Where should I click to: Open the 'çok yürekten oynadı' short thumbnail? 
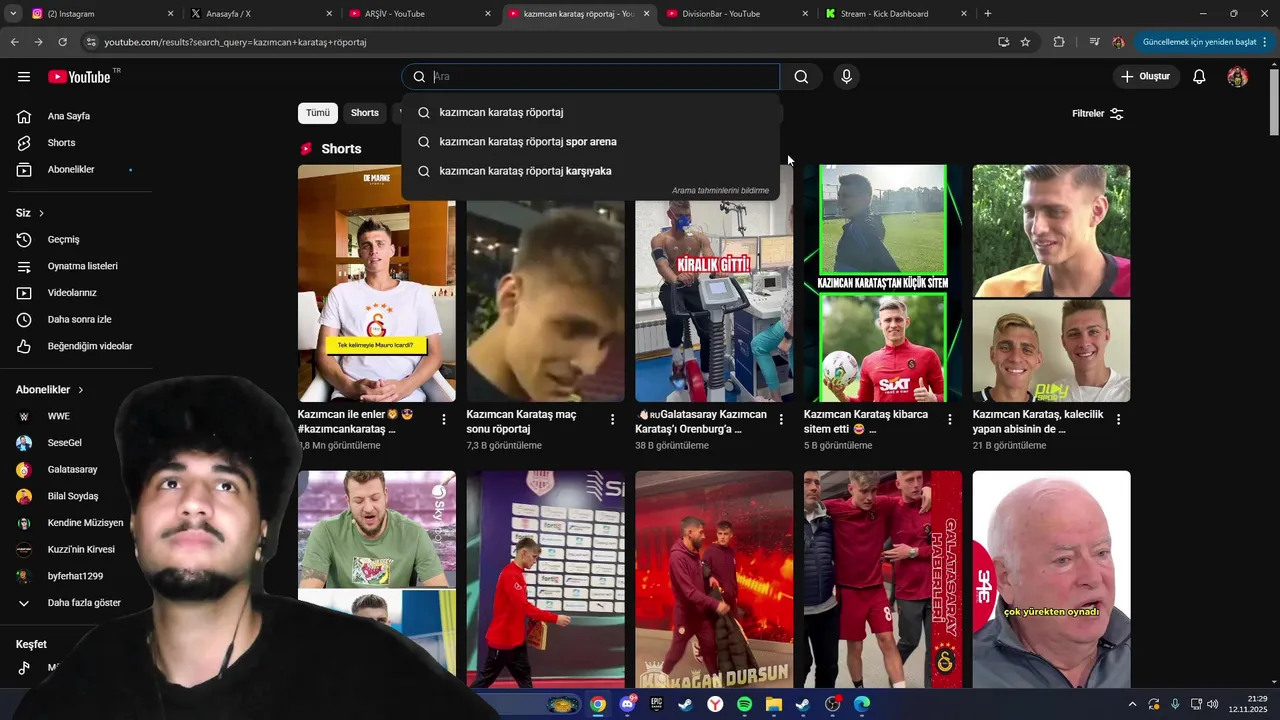[1051, 579]
